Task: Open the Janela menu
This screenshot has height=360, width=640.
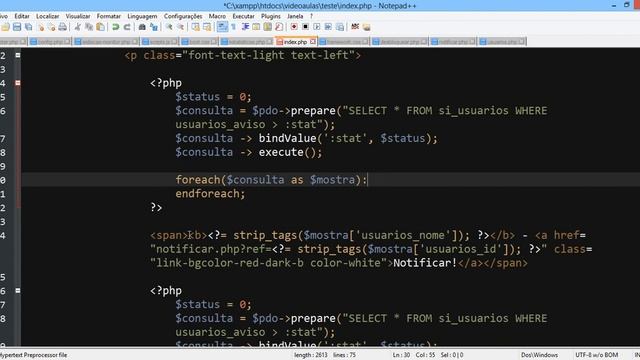Action: coord(295,16)
